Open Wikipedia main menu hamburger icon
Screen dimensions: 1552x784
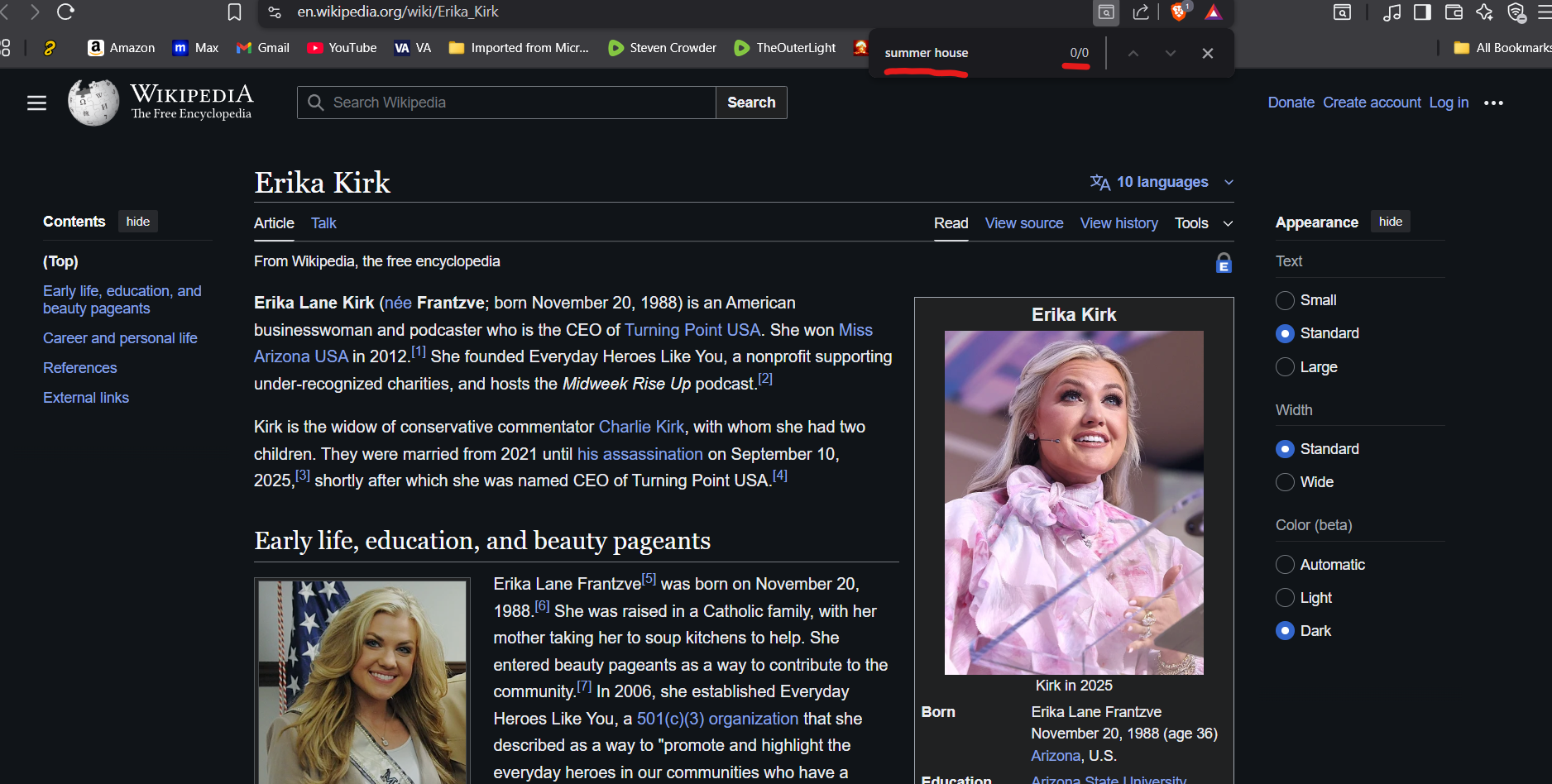tap(36, 103)
